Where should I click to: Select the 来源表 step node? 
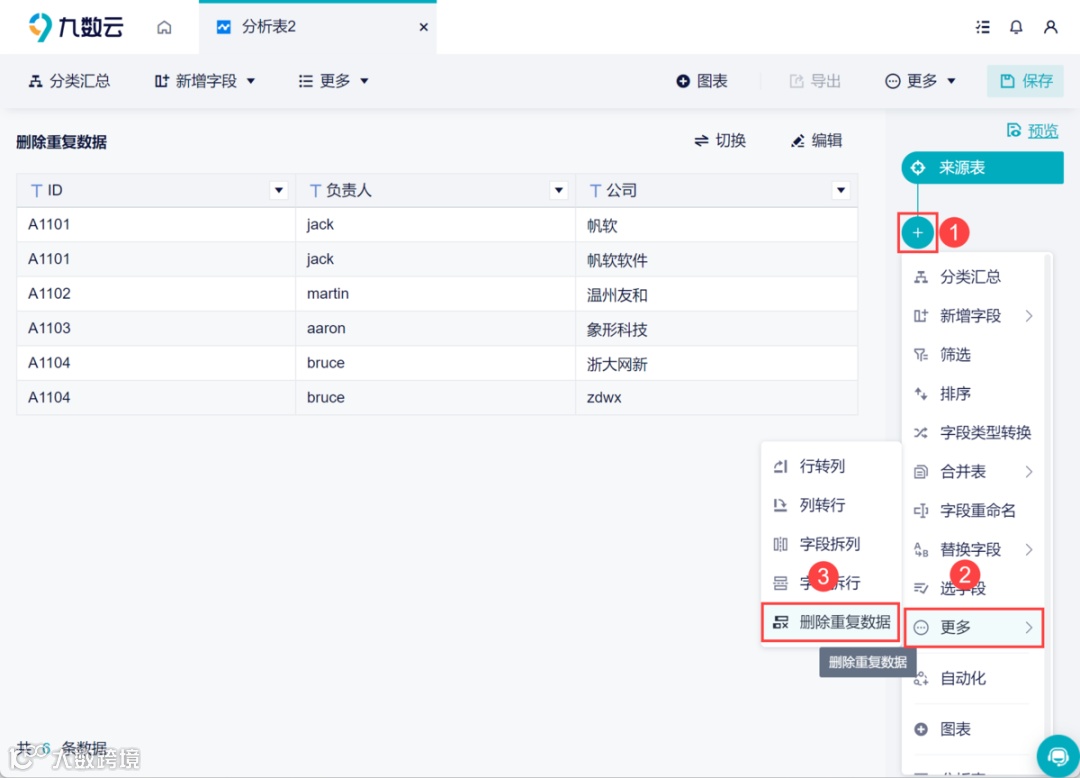pos(983,167)
